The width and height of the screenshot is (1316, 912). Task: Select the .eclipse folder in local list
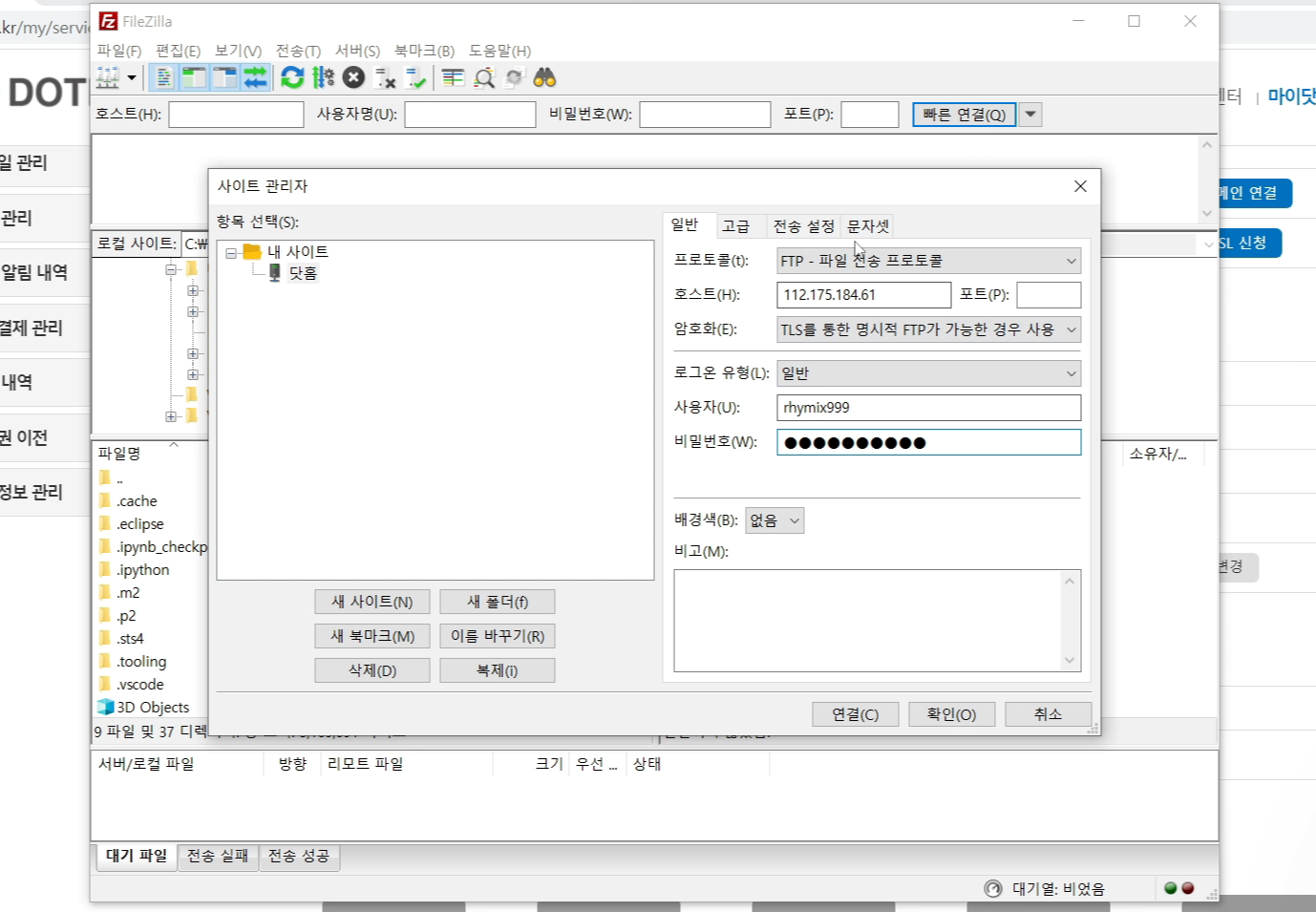(140, 524)
